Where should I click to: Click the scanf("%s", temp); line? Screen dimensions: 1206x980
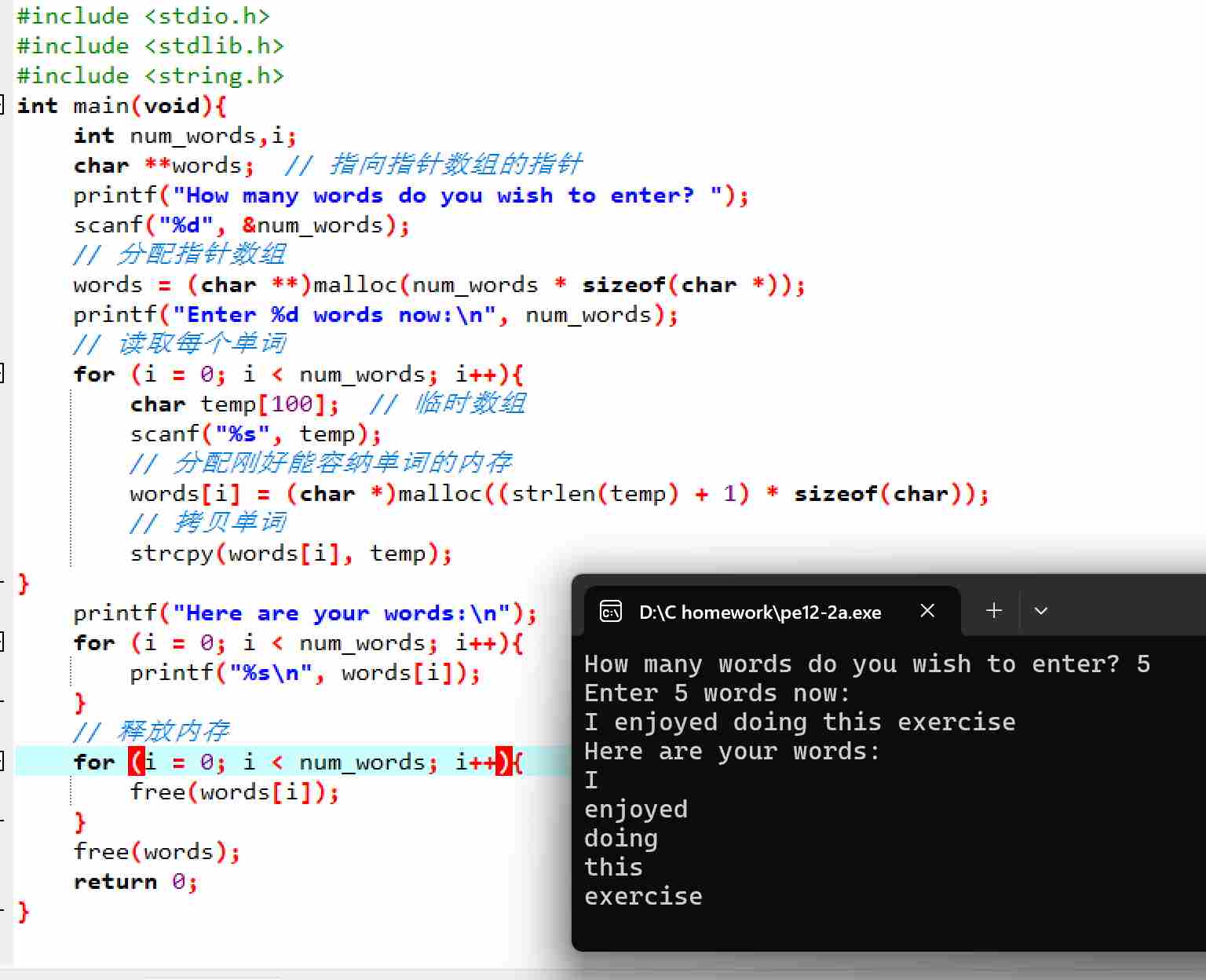click(256, 433)
